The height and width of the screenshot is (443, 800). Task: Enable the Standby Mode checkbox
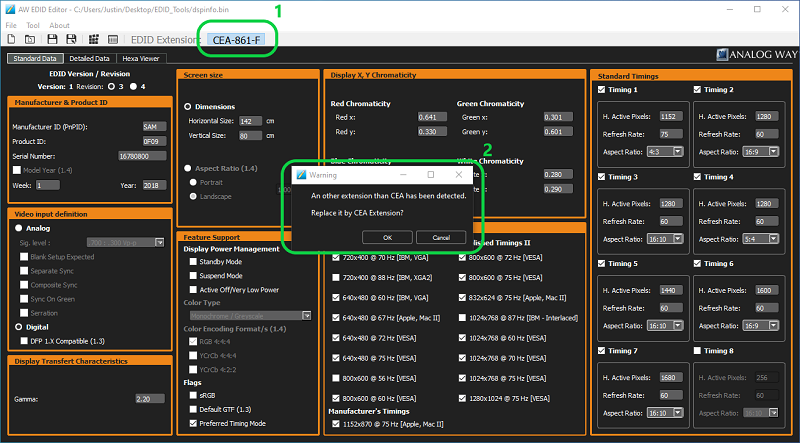[191, 262]
